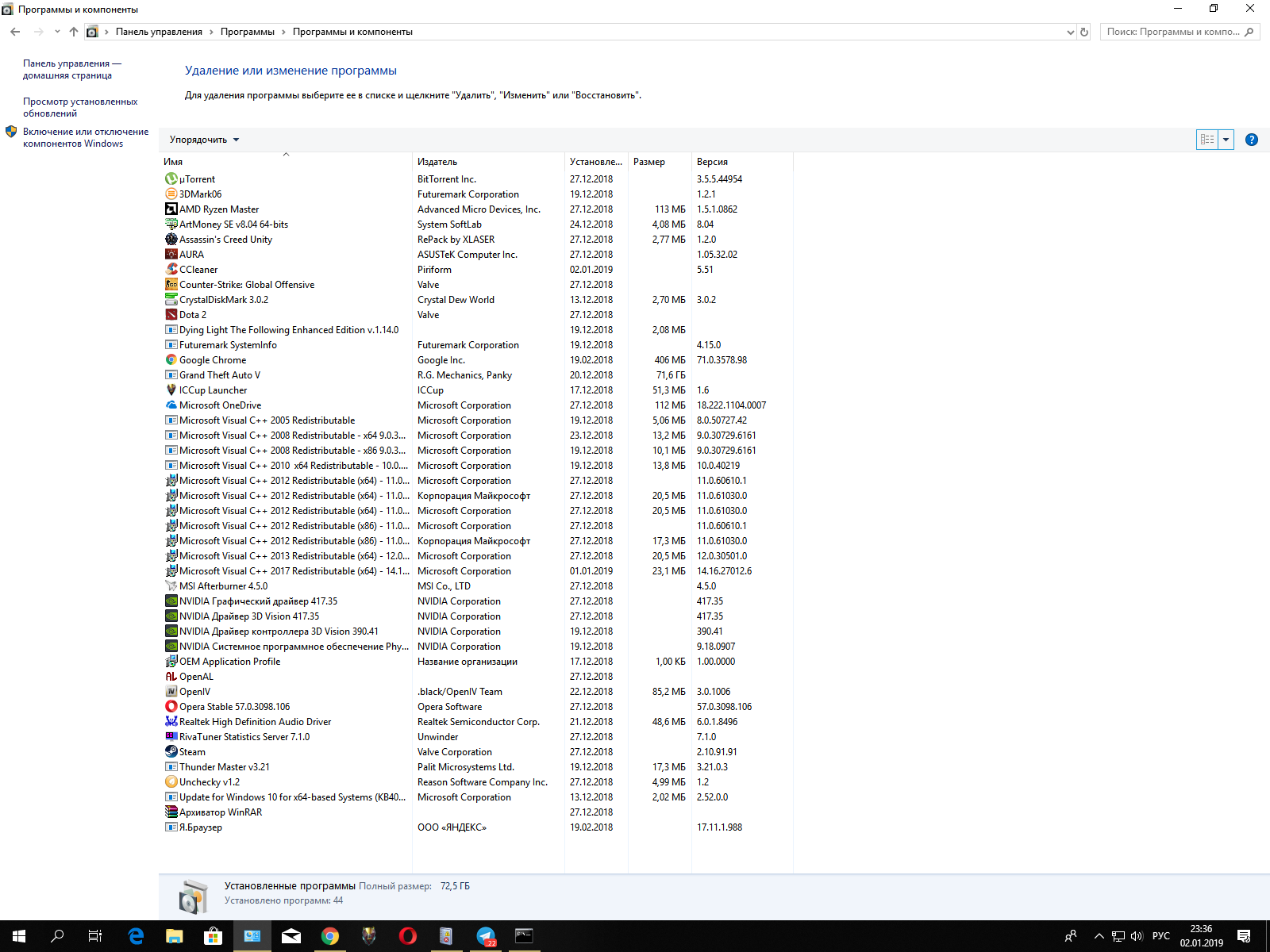Go back with the back arrow
This screenshot has width=1270, height=952.
pyautogui.click(x=16, y=32)
